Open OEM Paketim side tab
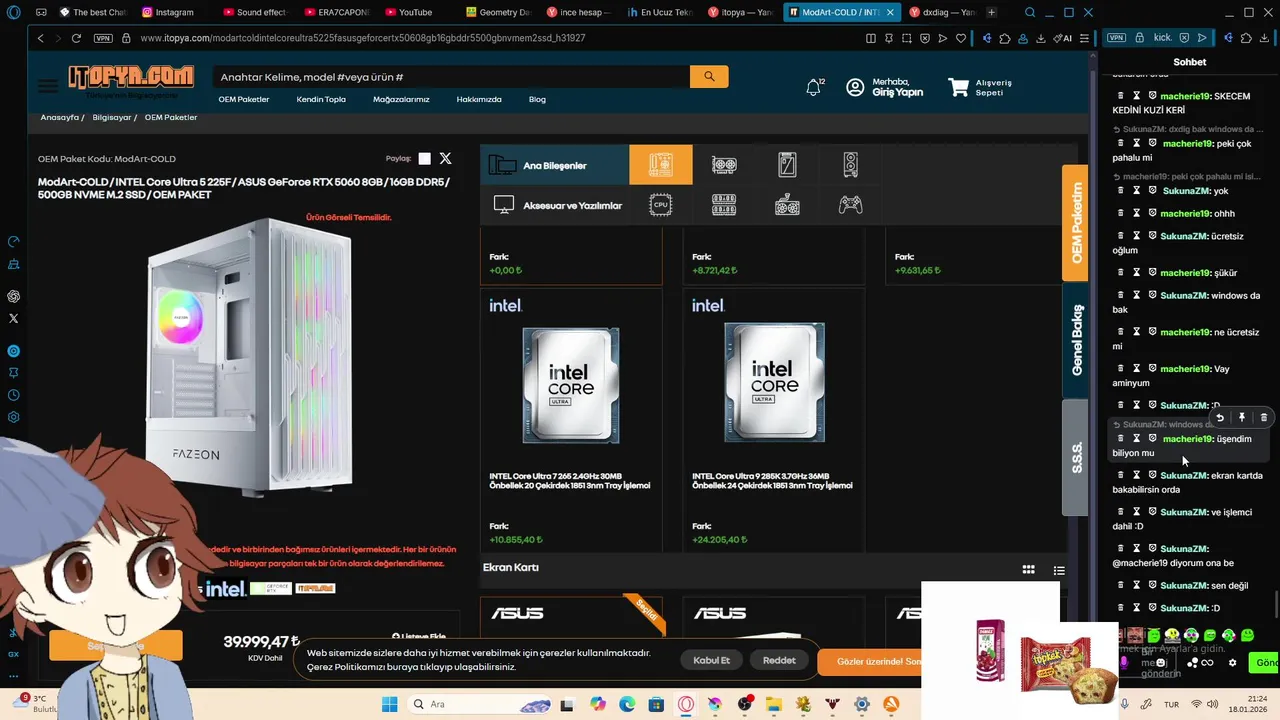Viewport: 1280px width, 720px height. [x=1075, y=222]
